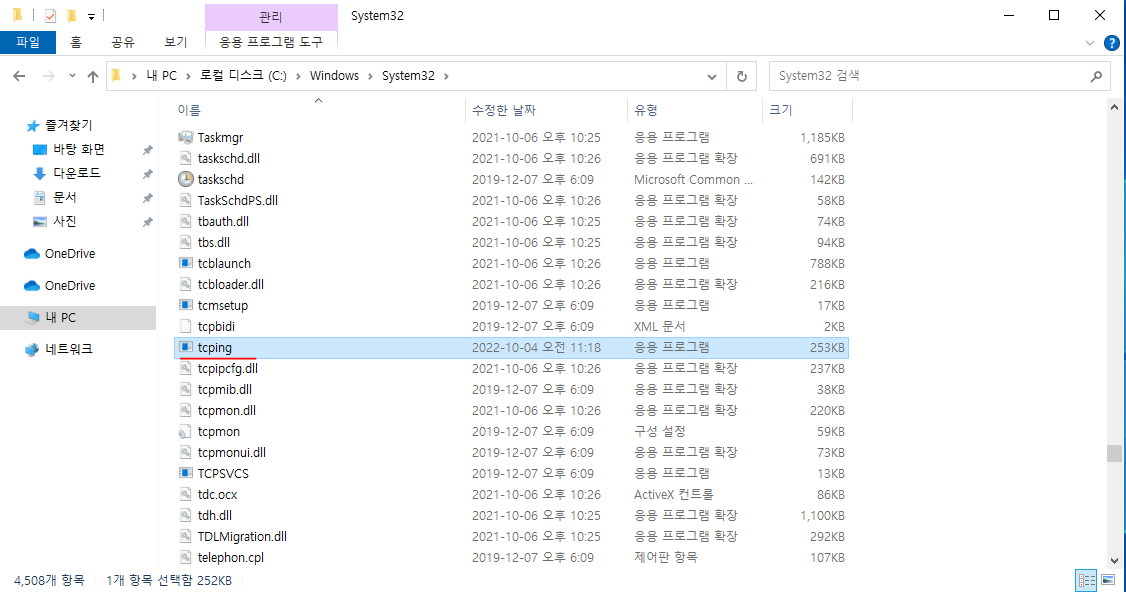The width and height of the screenshot is (1126, 592).
Task: Click the vertical scrollbar thumb
Action: pos(1114,454)
